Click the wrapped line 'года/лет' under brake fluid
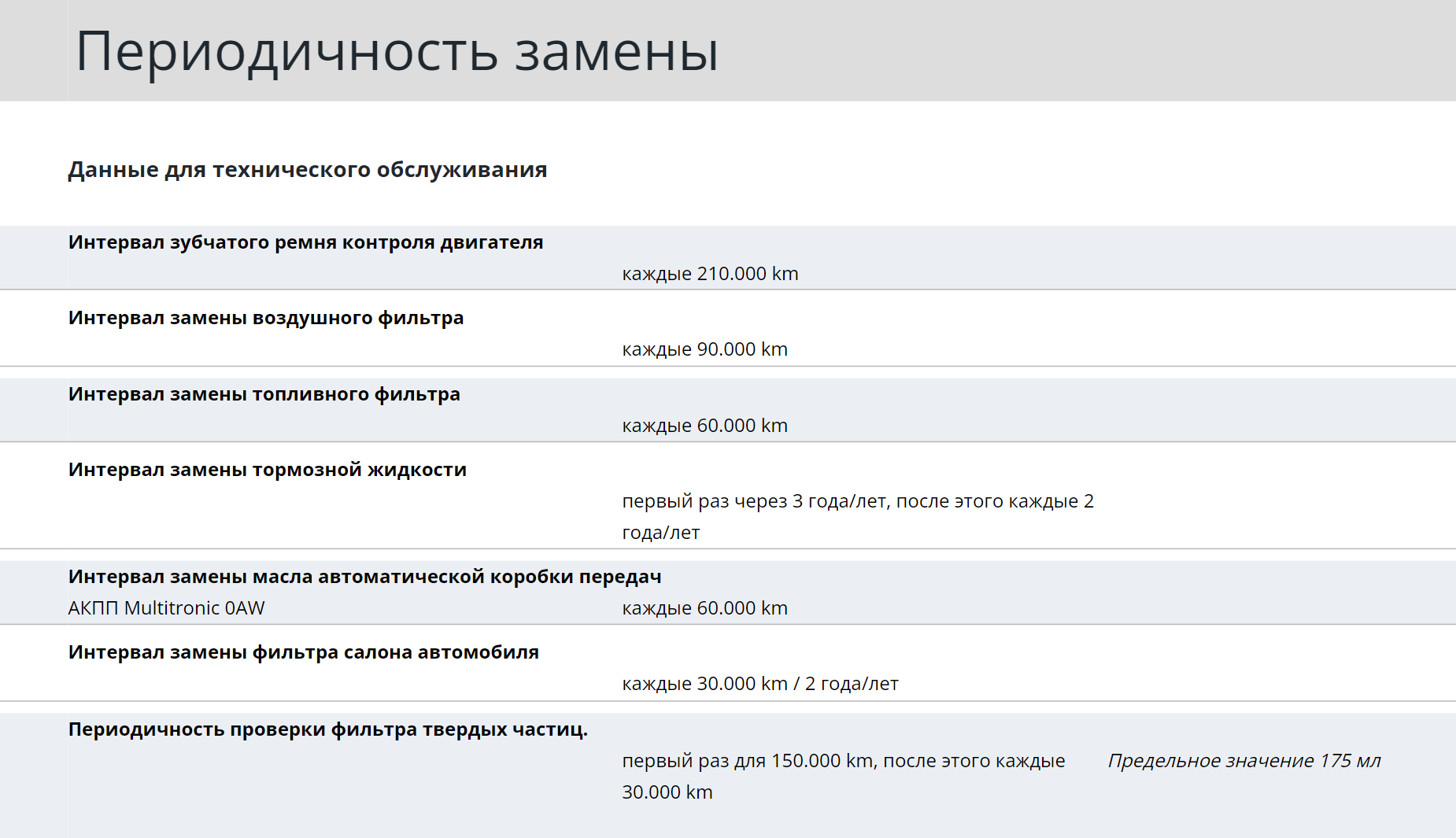Image resolution: width=1456 pixels, height=838 pixels. tap(660, 533)
